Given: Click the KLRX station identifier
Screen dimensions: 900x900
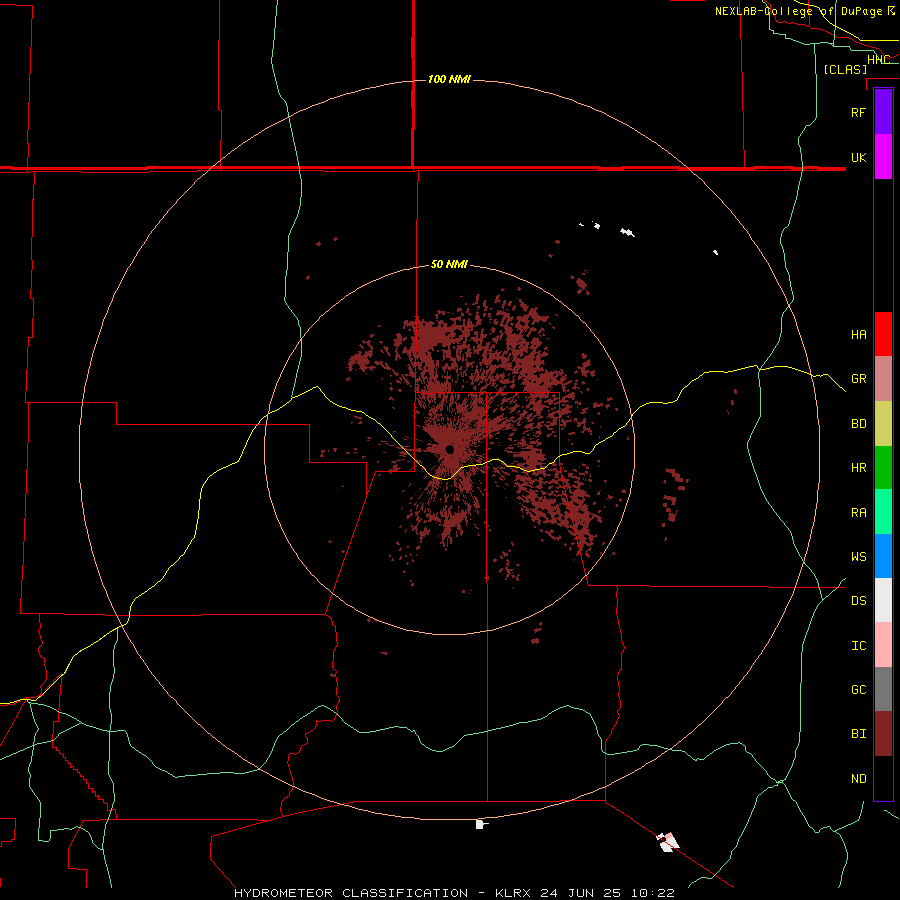Looking at the screenshot, I should (x=511, y=893).
